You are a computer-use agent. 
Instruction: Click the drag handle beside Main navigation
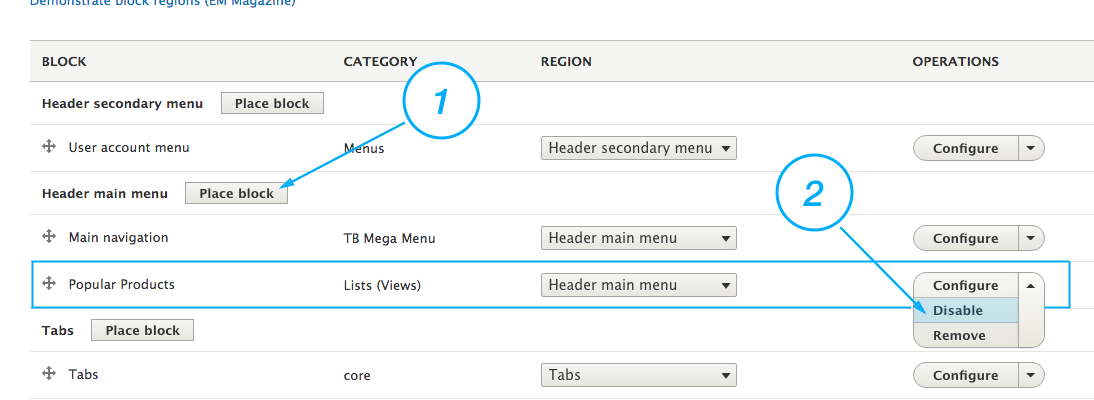coord(49,237)
